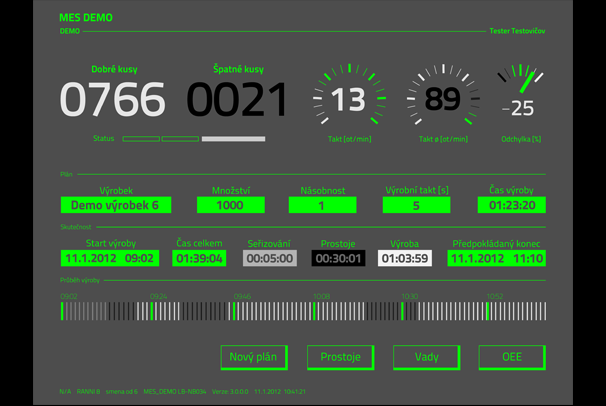
Task: Open the Vady defects button
Action: point(426,357)
